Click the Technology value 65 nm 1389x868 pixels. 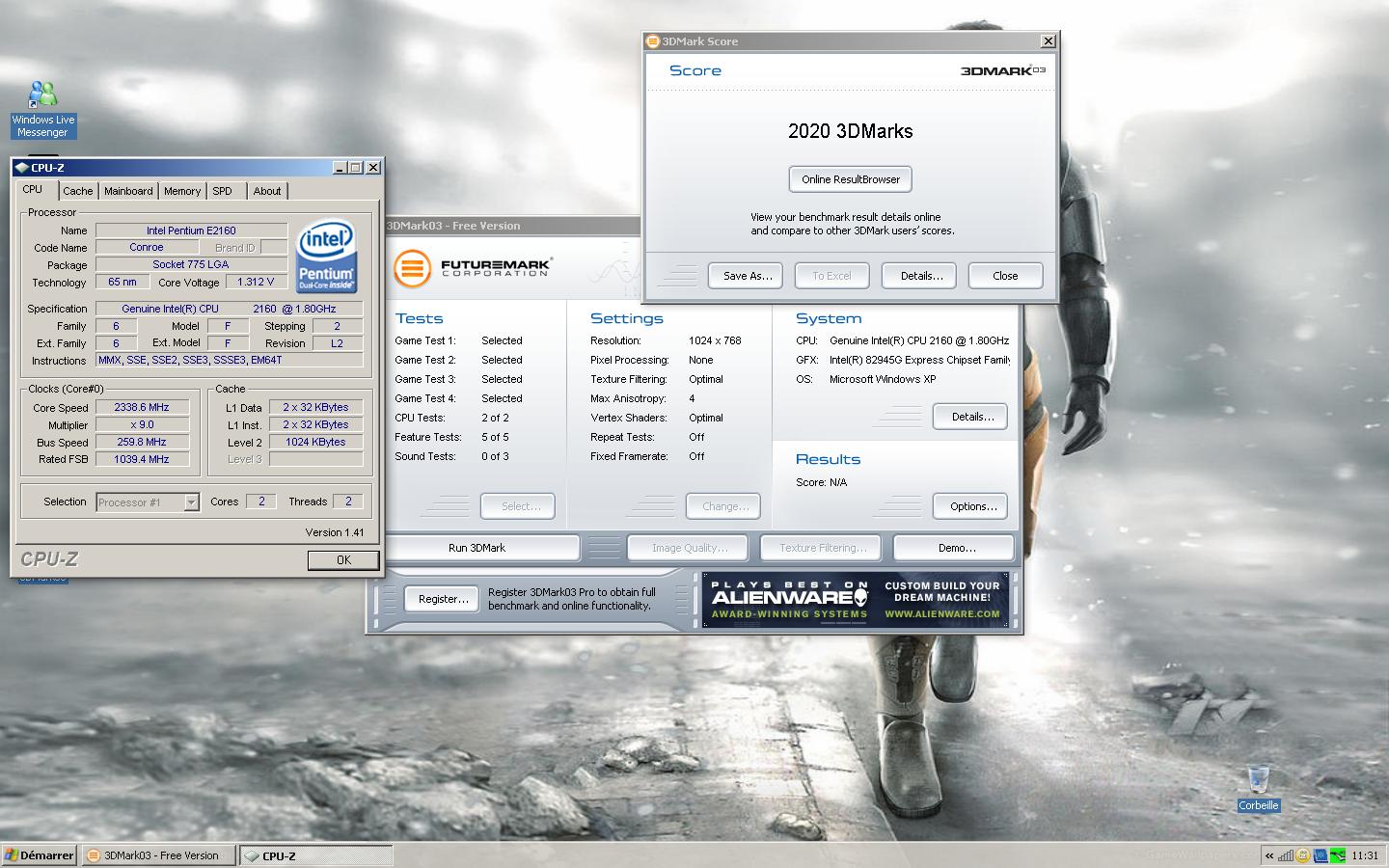[x=123, y=282]
